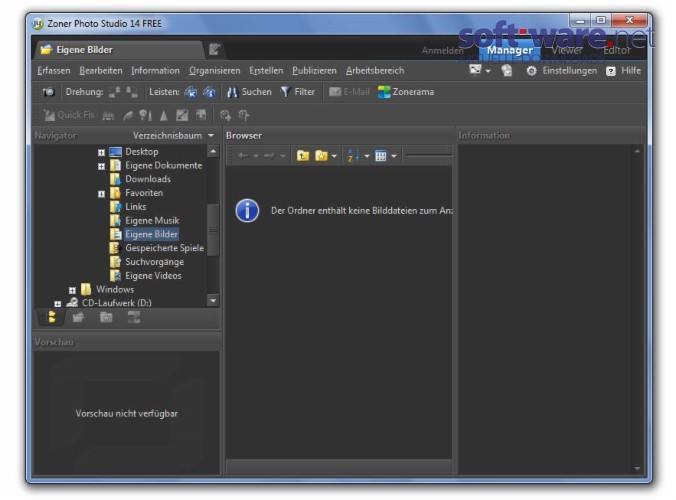Open the Bearbeiten menu
The height and width of the screenshot is (500, 676).
coord(101,70)
